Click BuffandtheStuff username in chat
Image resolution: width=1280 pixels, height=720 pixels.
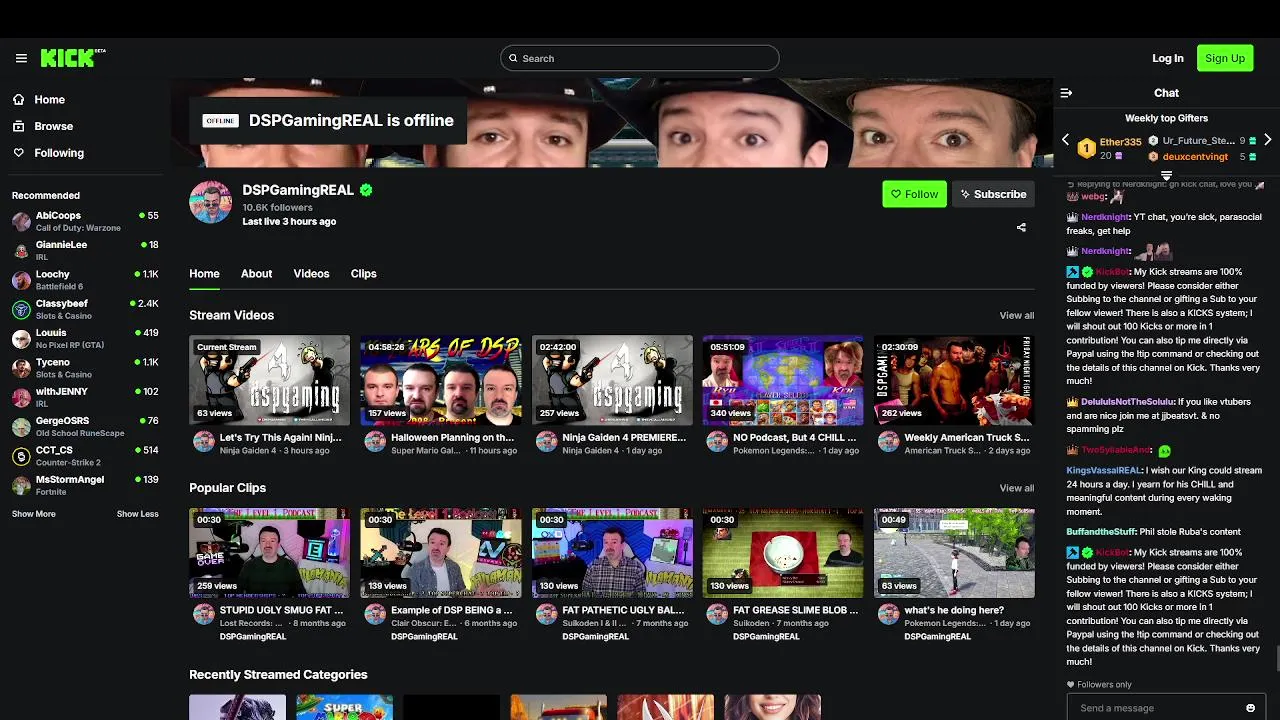[x=1101, y=532]
